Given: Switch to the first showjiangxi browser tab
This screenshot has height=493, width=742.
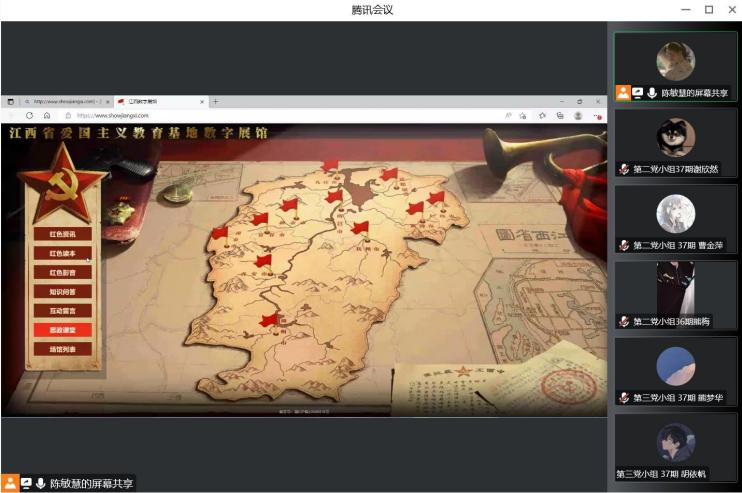Looking at the screenshot, I should [x=66, y=101].
